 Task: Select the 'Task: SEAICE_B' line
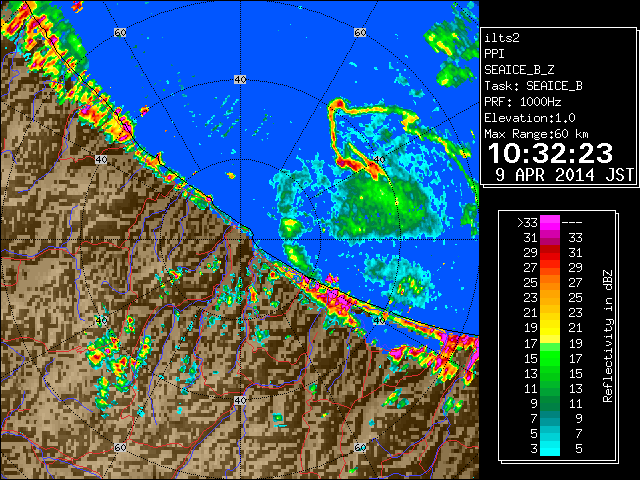point(533,86)
